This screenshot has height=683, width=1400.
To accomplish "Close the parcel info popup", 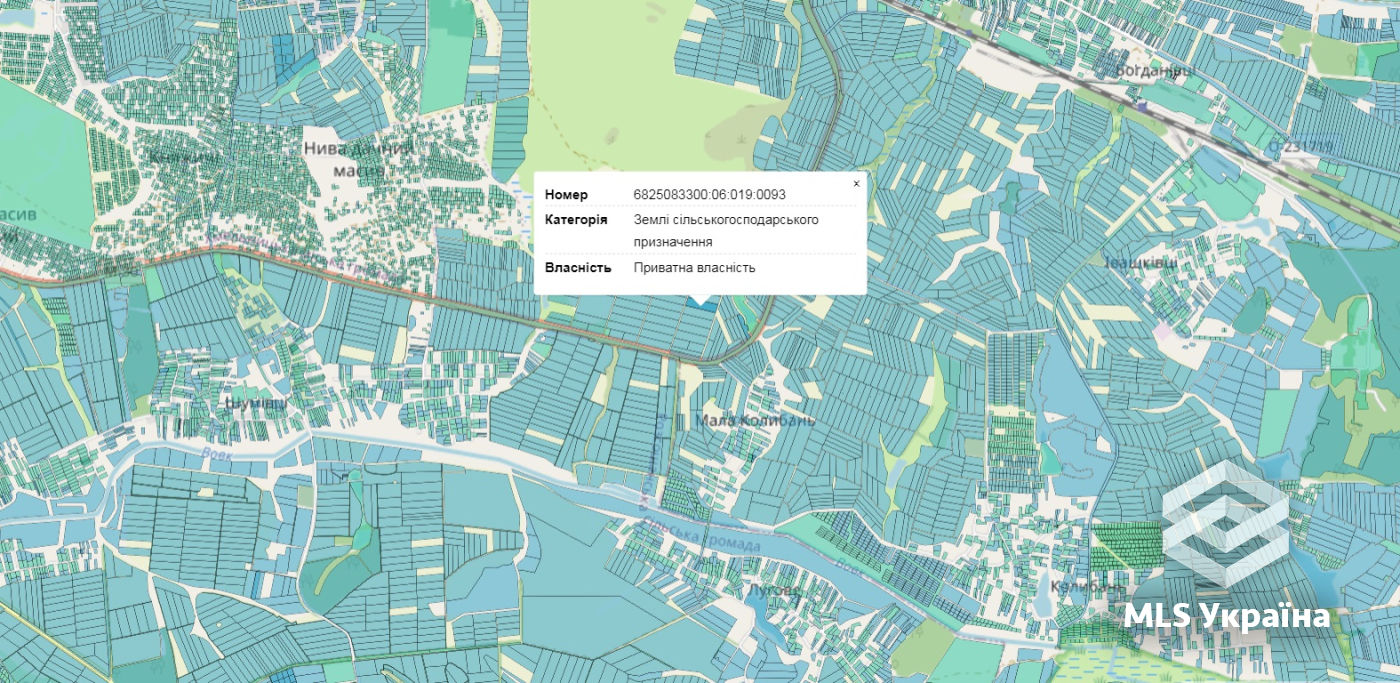I will [x=856, y=184].
